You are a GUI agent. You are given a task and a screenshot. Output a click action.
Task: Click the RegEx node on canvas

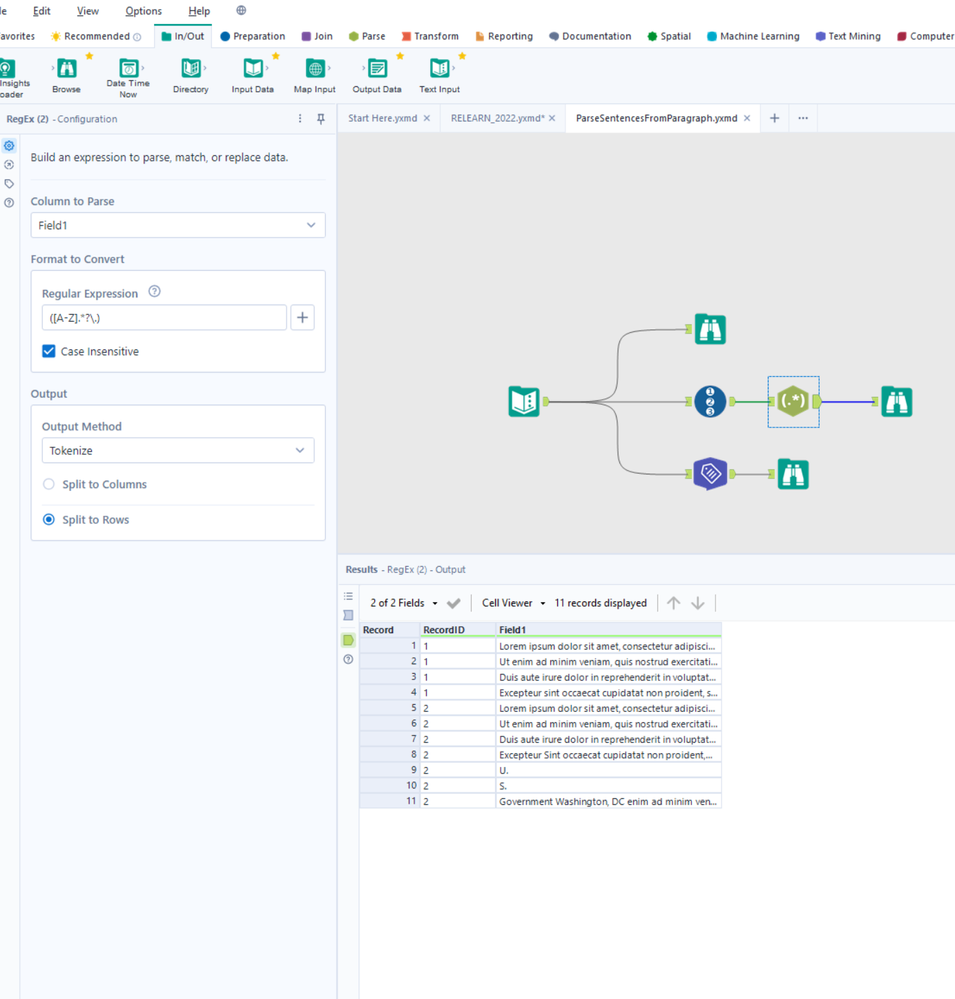coord(793,401)
